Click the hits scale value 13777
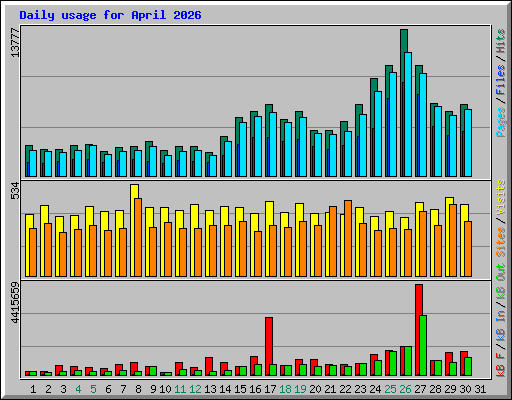The height and width of the screenshot is (400, 512). tap(15, 42)
